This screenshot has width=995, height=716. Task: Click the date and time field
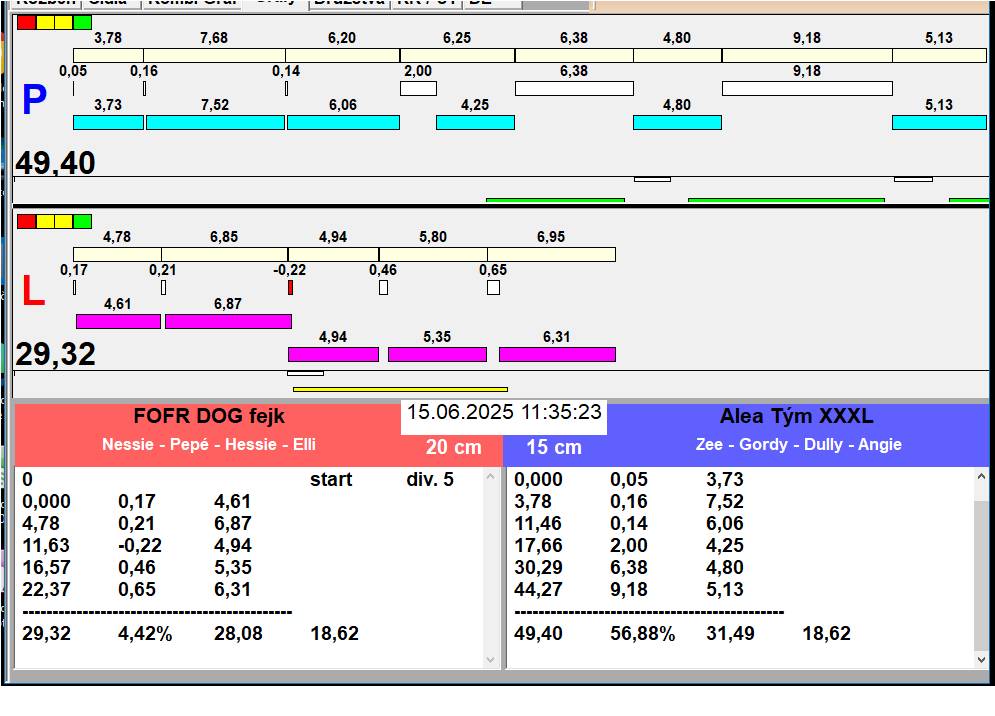coord(504,413)
